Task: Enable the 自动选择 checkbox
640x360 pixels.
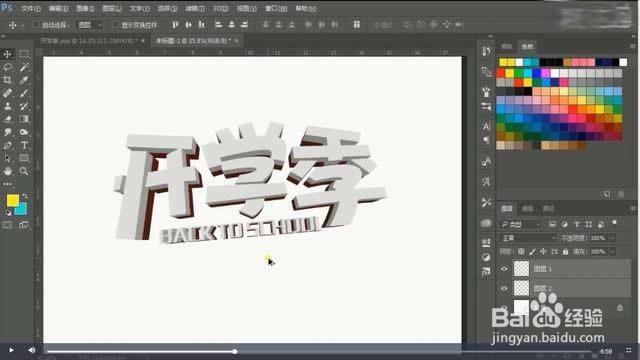Action: 36,25
